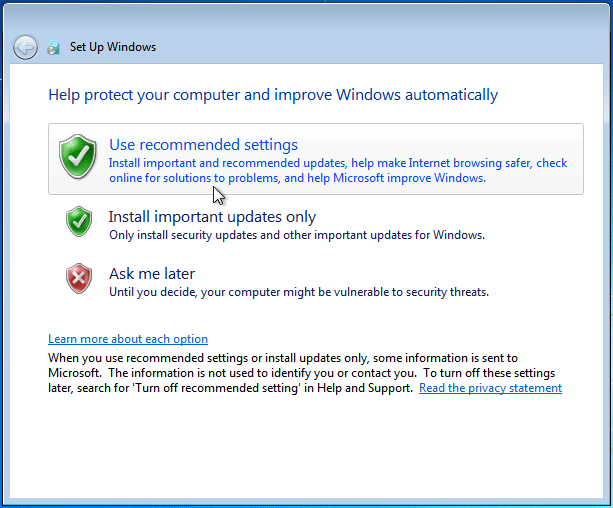Click the back arrow button
The height and width of the screenshot is (508, 613).
25,47
